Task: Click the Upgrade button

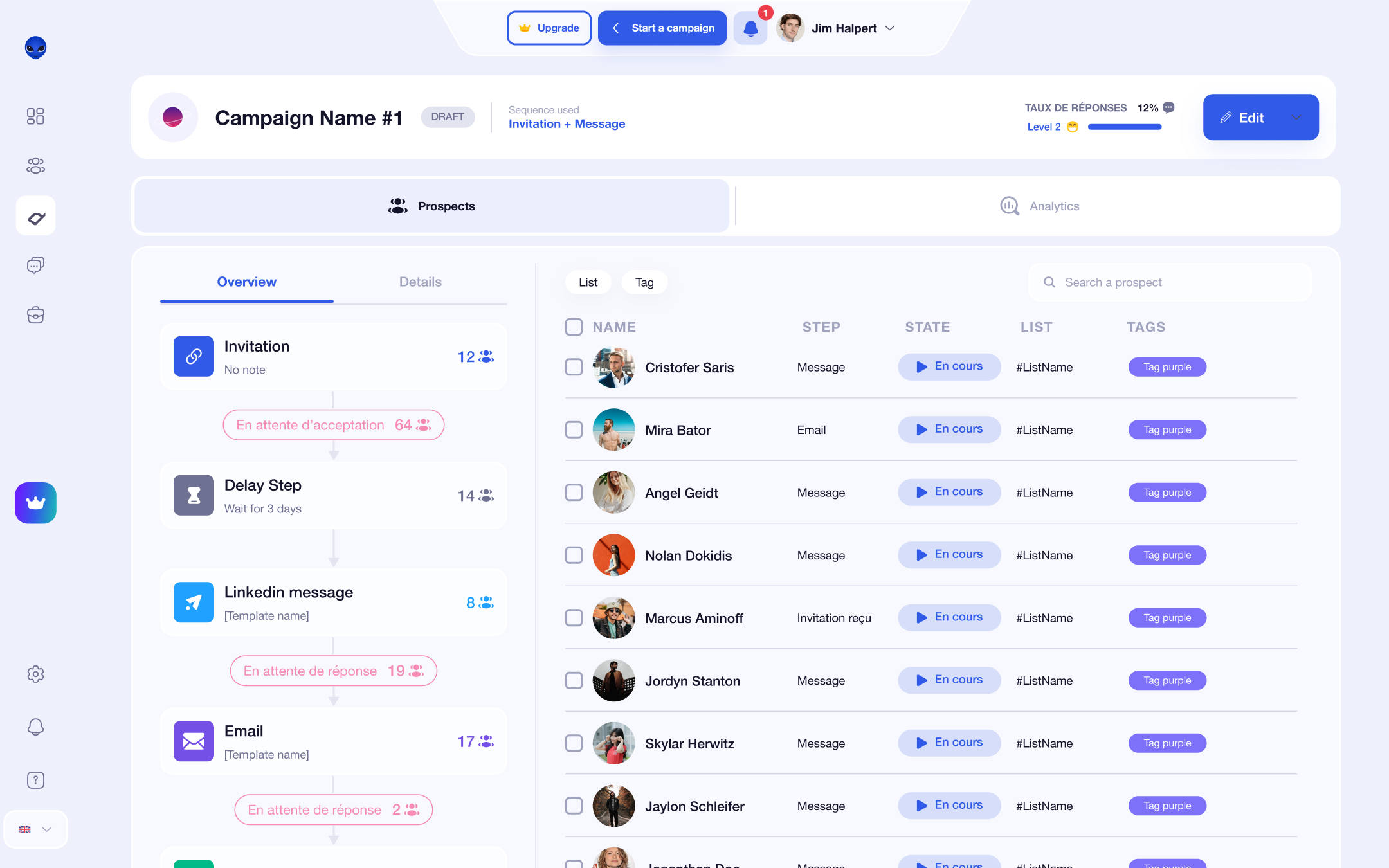Action: (549, 28)
